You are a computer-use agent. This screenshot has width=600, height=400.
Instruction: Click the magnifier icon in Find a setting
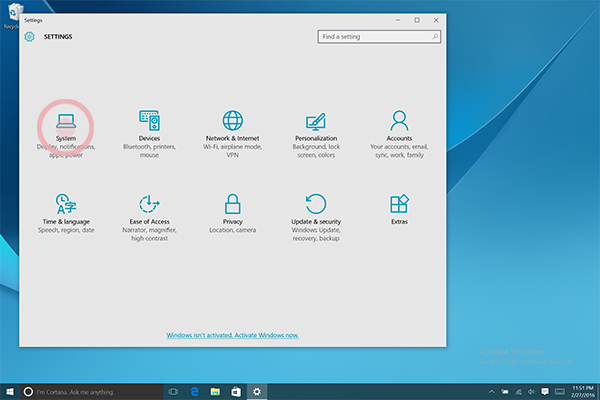tap(435, 37)
